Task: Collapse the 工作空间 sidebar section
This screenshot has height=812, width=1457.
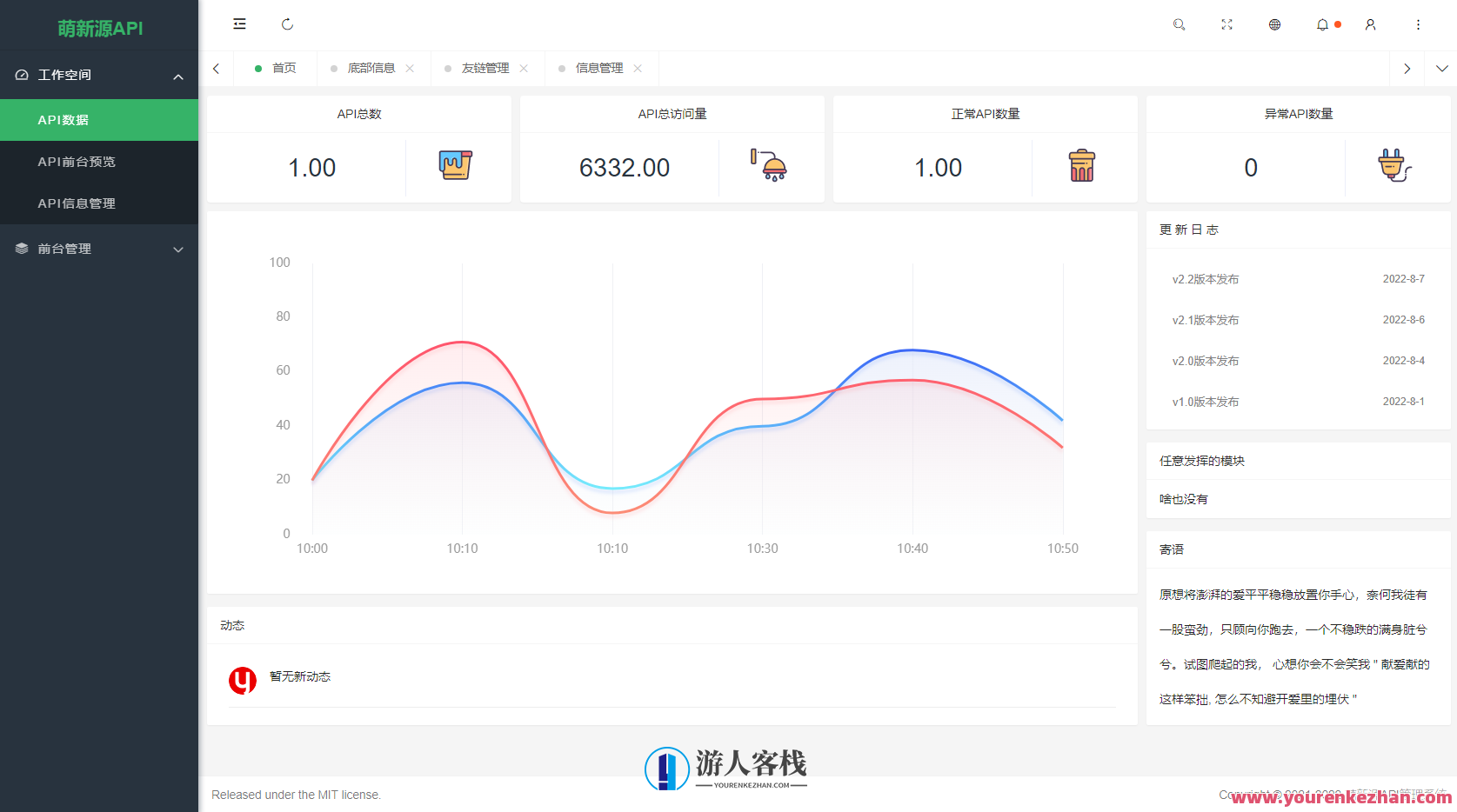Action: pyautogui.click(x=99, y=75)
